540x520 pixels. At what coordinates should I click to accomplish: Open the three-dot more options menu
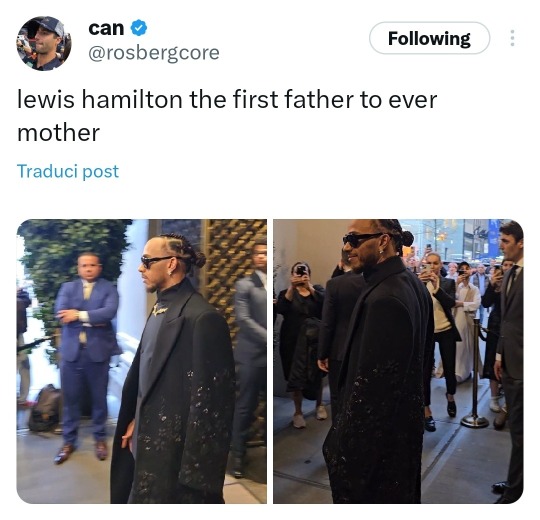[512, 38]
